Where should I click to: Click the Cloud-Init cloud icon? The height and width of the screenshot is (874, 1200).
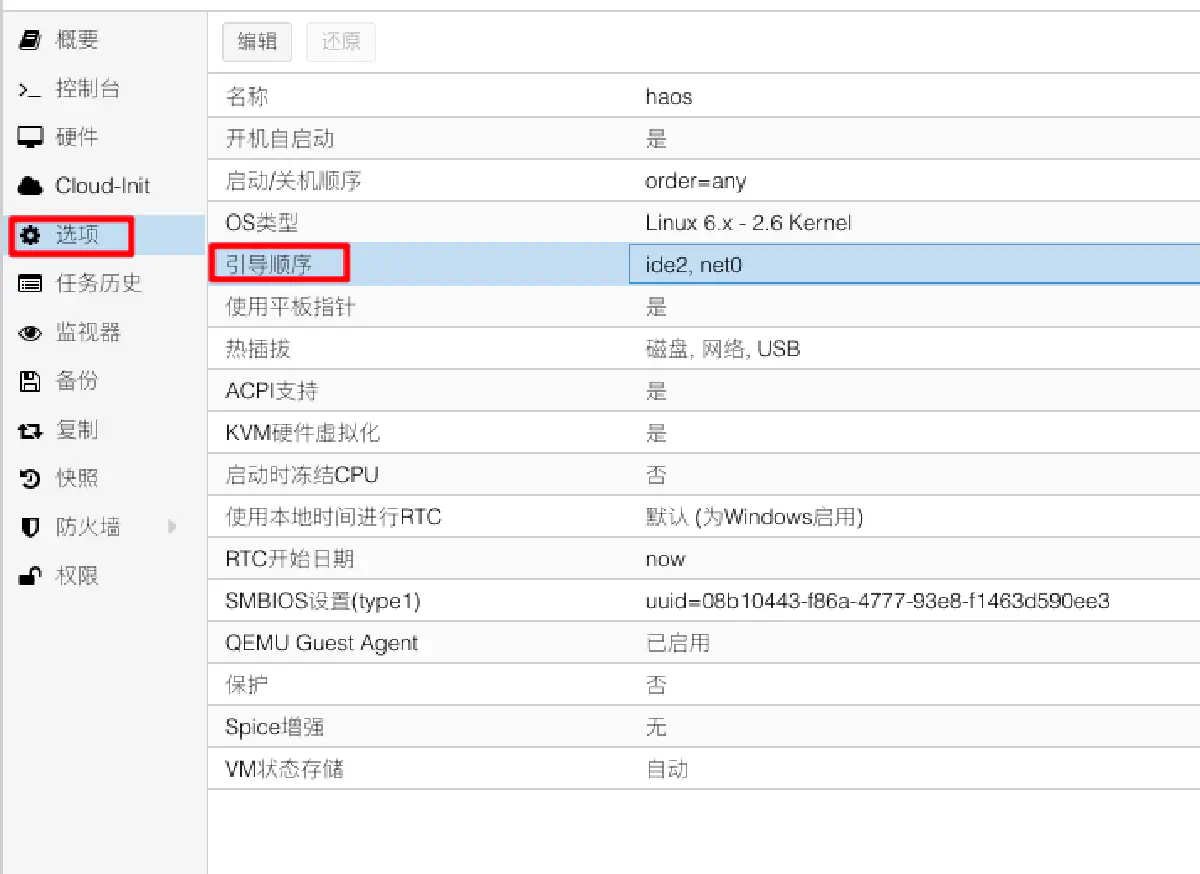point(30,187)
